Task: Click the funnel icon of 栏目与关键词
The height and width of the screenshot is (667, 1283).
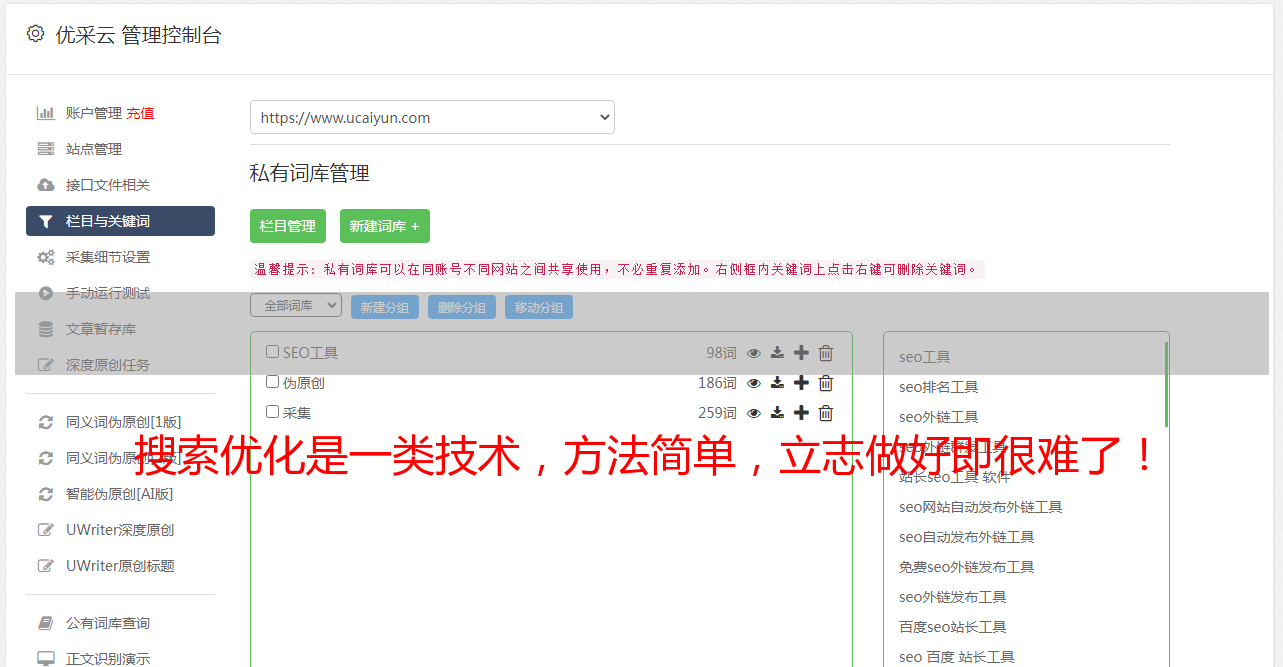Action: point(46,221)
